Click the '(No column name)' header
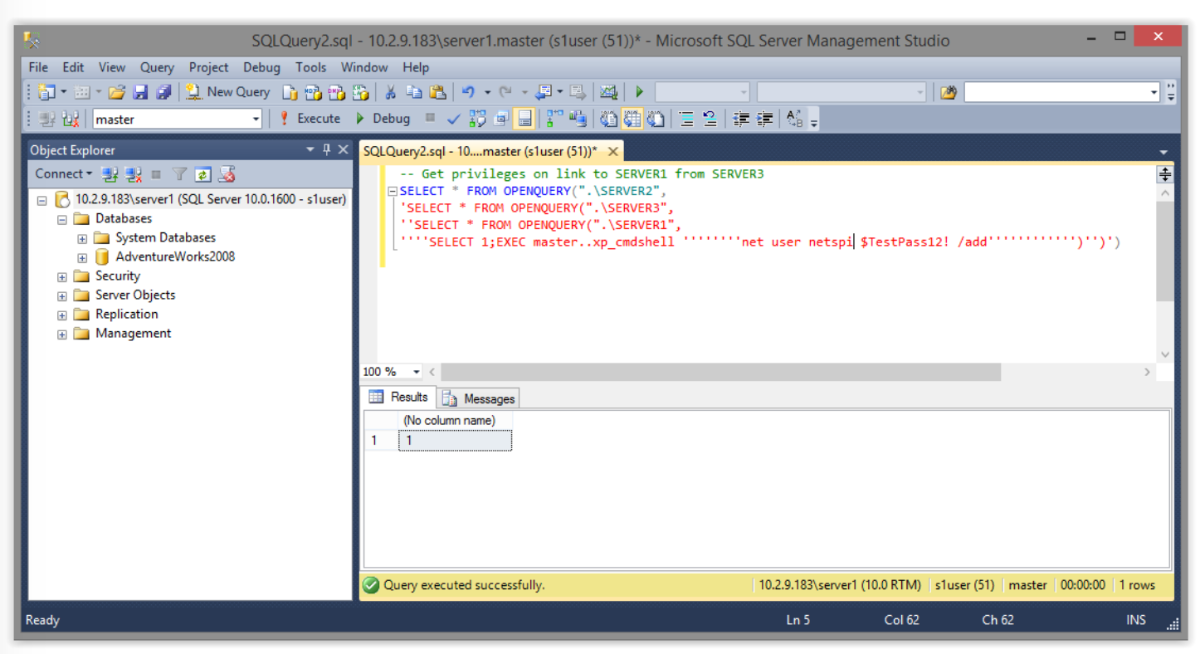Screen dimensions: 1200x654 455,421
